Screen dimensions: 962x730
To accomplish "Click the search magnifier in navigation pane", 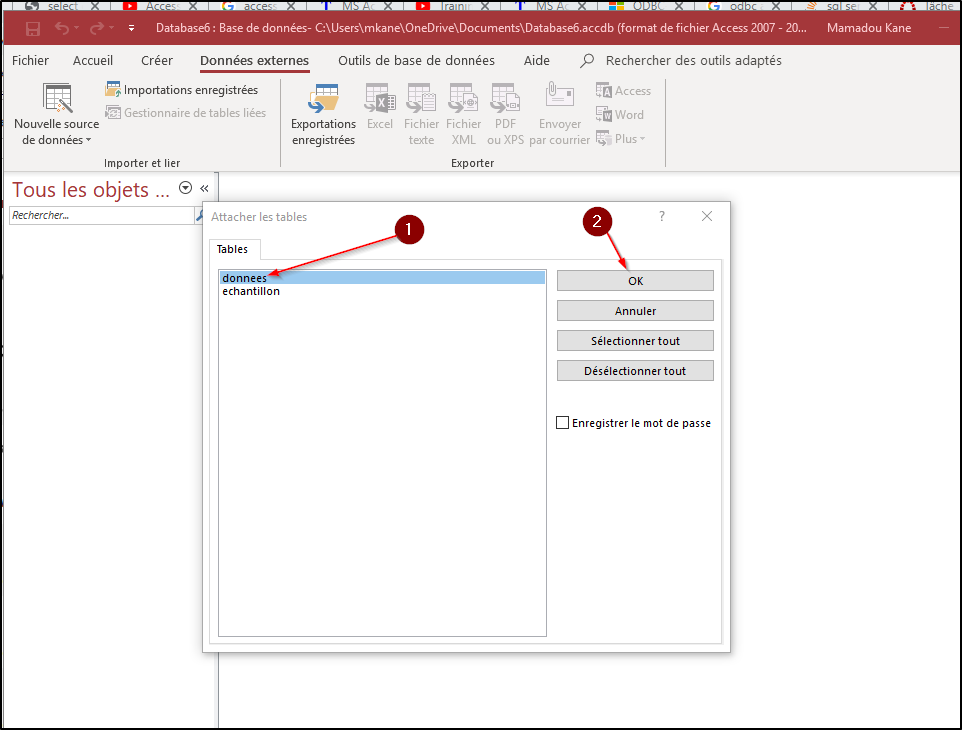I will tap(199, 215).
